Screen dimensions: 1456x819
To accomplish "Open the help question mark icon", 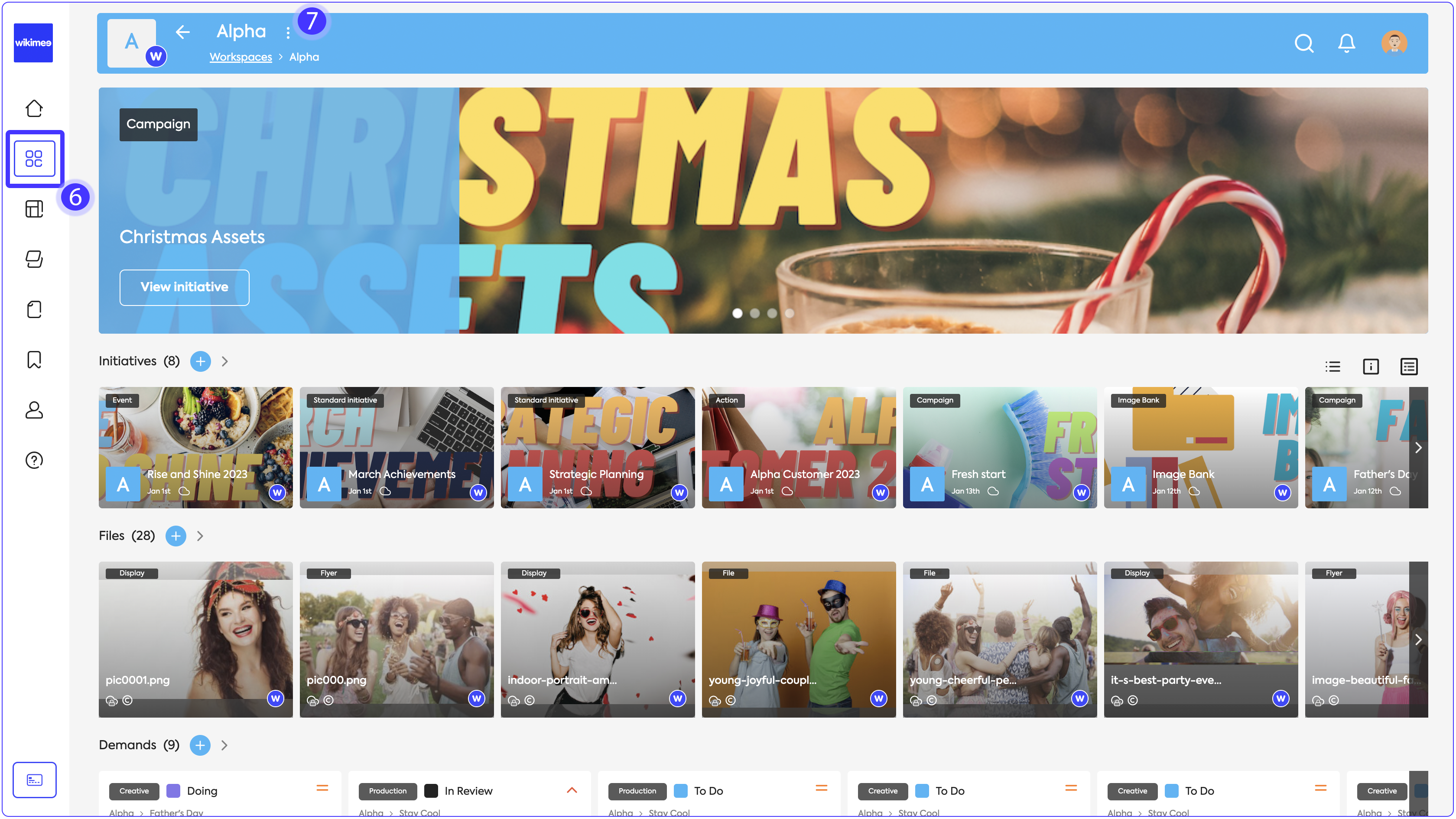I will point(34,460).
